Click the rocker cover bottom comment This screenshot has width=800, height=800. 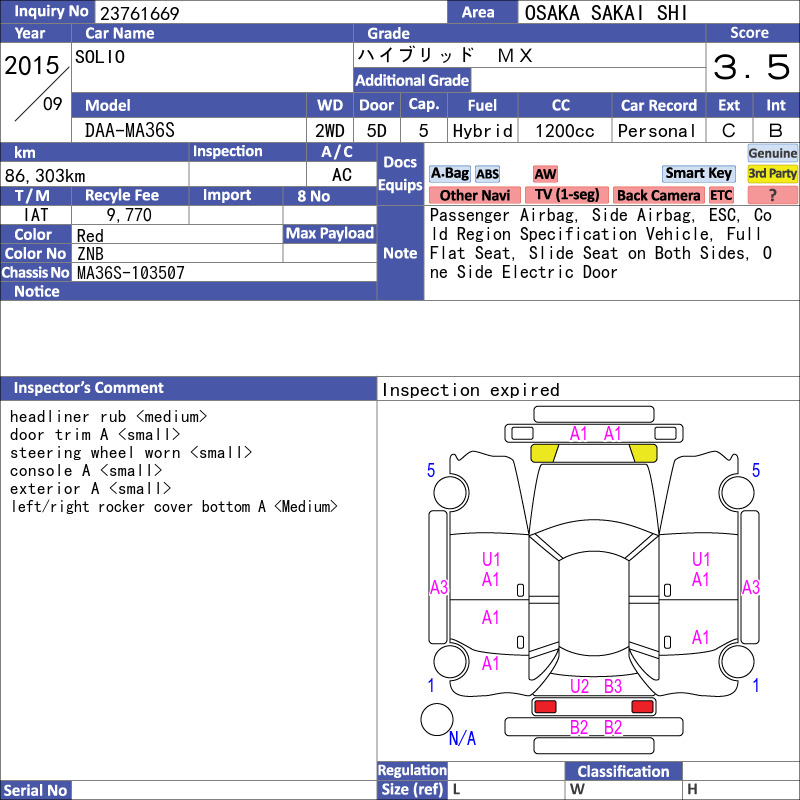(174, 507)
